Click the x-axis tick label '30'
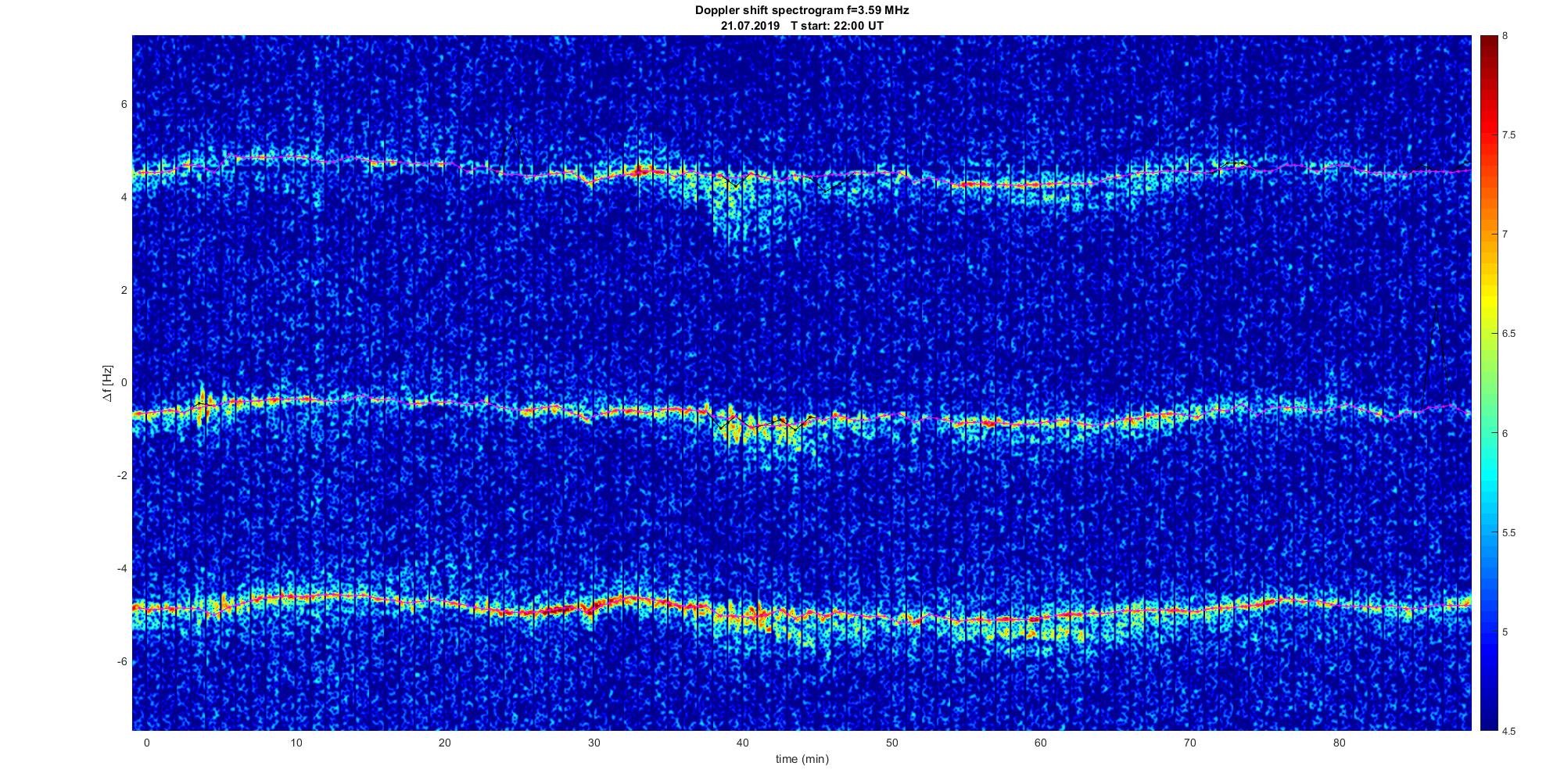The width and height of the screenshot is (1564, 784). click(x=594, y=743)
